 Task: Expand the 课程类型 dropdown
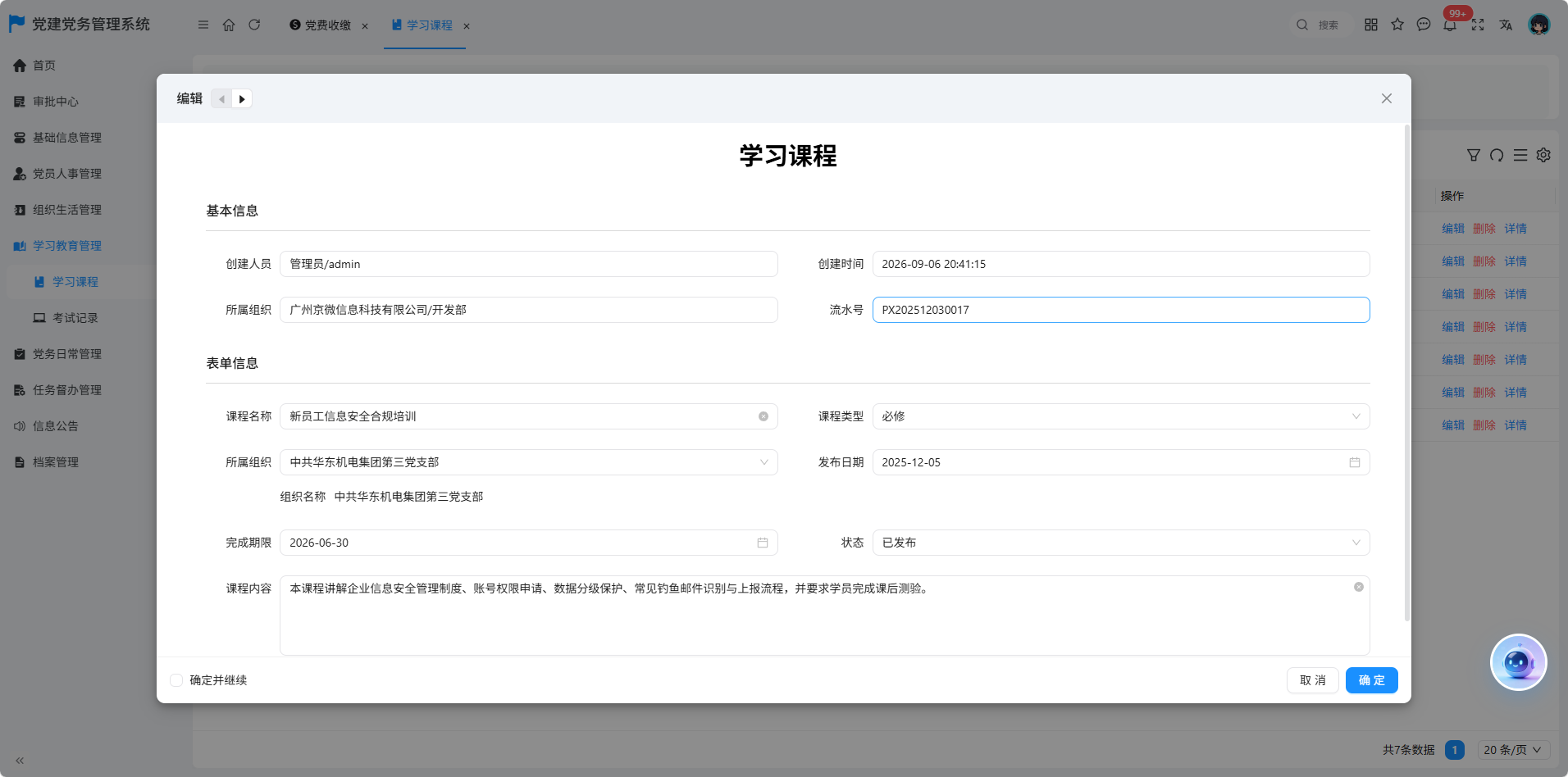[x=1121, y=416]
